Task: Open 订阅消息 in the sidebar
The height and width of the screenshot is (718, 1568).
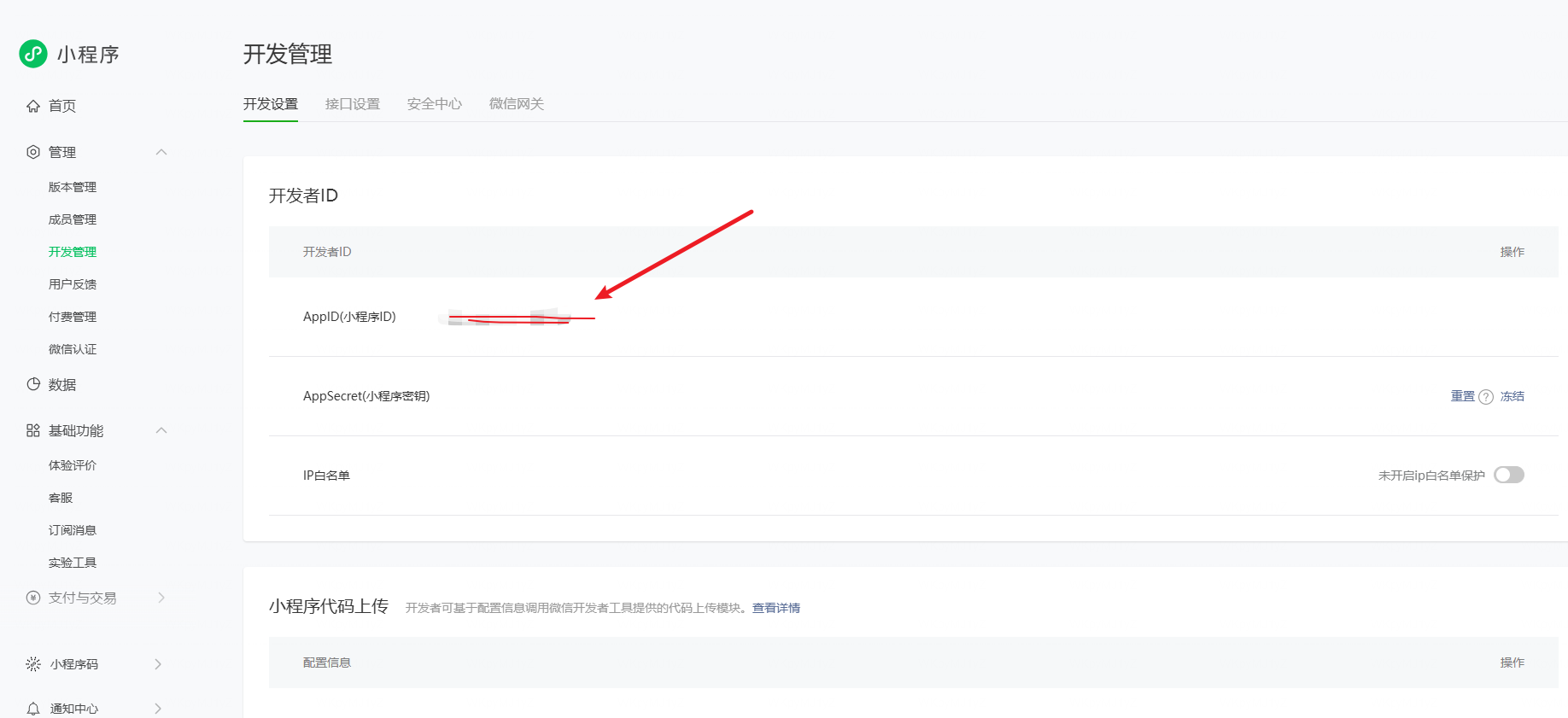Action: 73,530
